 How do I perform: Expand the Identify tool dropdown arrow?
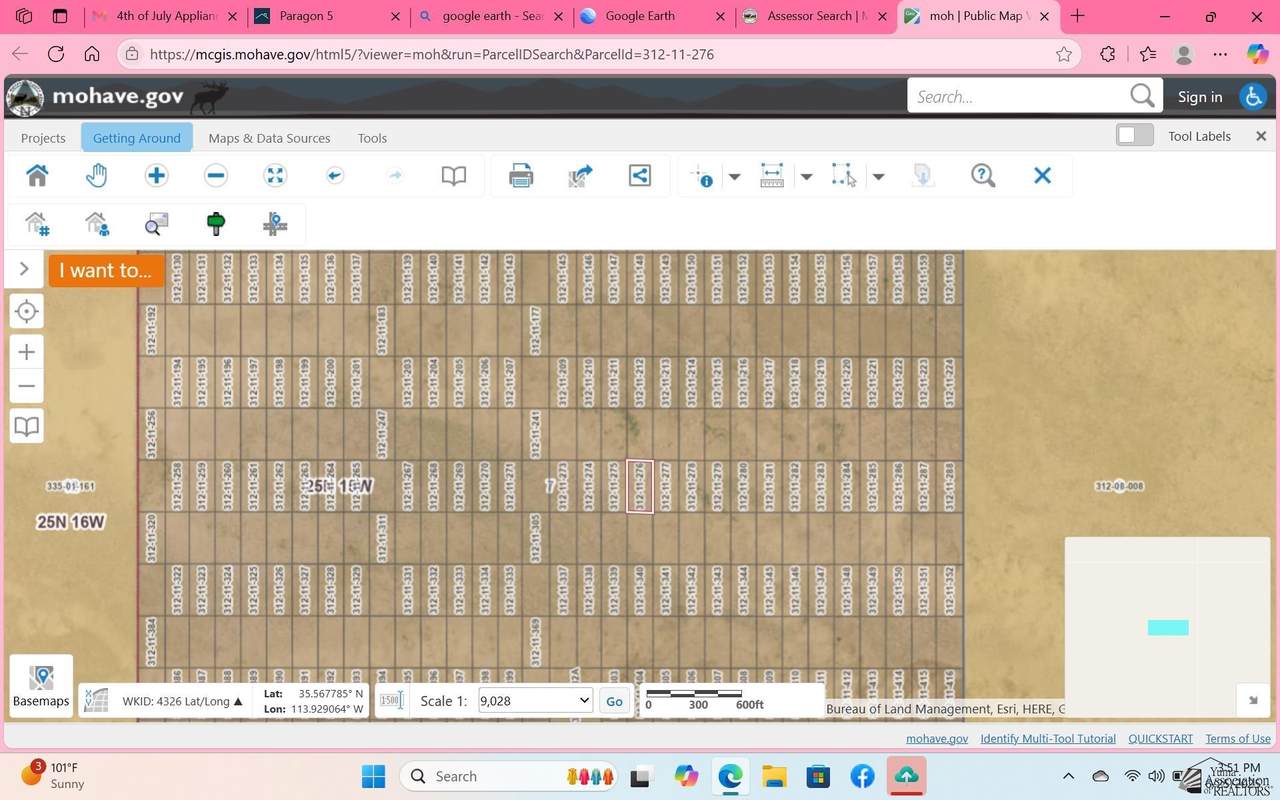coord(734,177)
